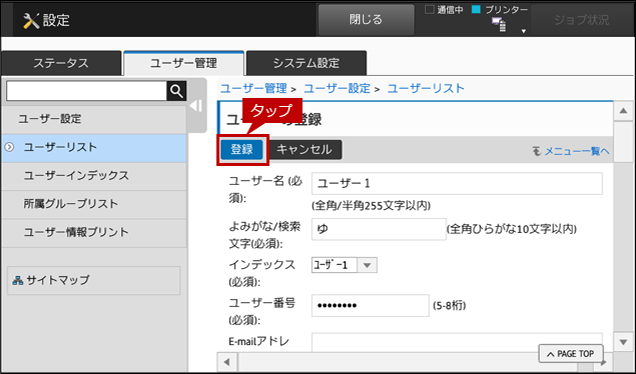The height and width of the screenshot is (374, 636).
Task: Click the arrow icon beside ユーザーリスト
Action: (9, 147)
